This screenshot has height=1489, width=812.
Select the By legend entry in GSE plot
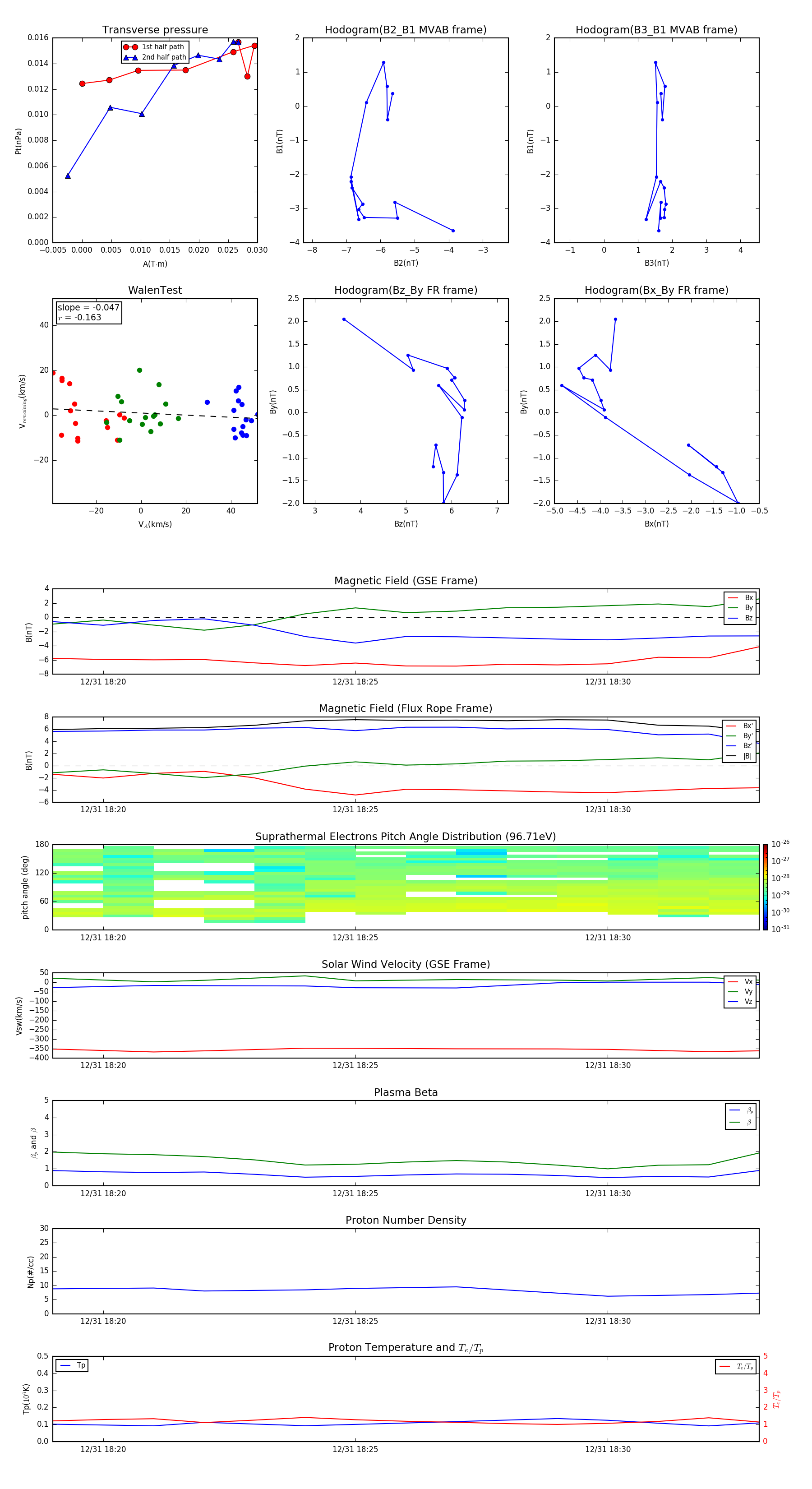(x=740, y=607)
